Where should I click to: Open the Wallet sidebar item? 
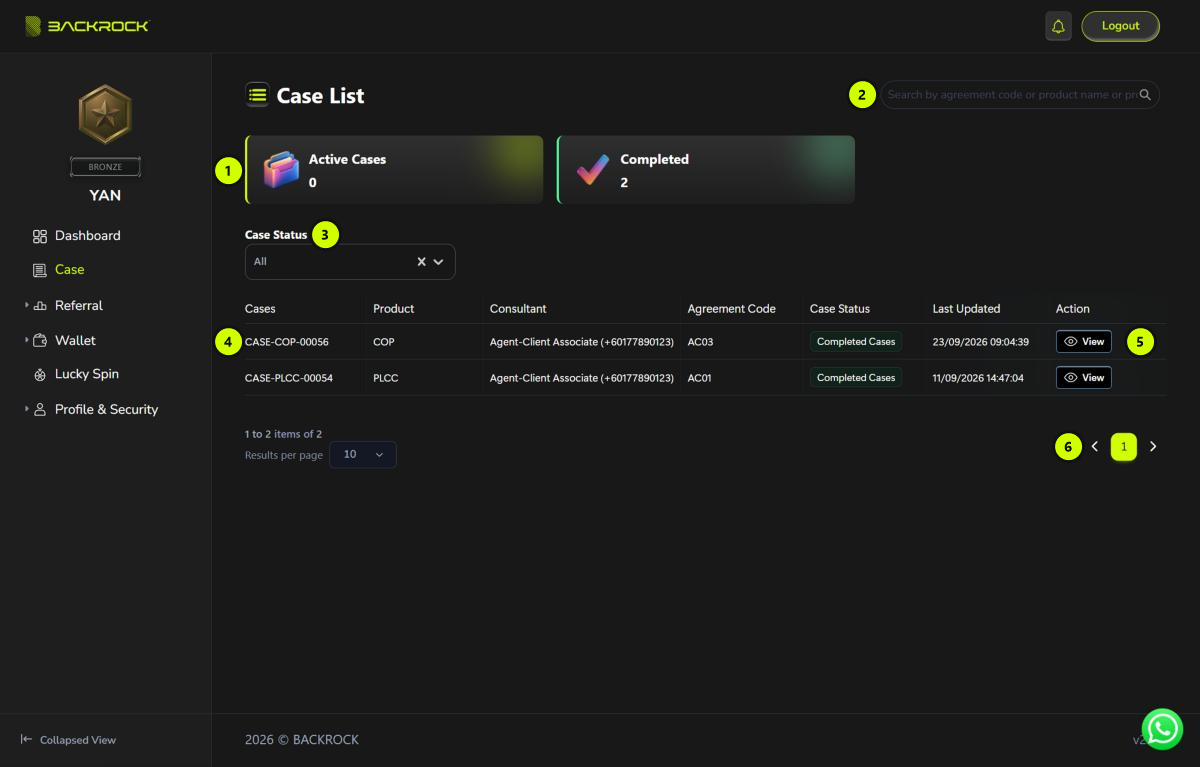pyautogui.click(x=75, y=341)
